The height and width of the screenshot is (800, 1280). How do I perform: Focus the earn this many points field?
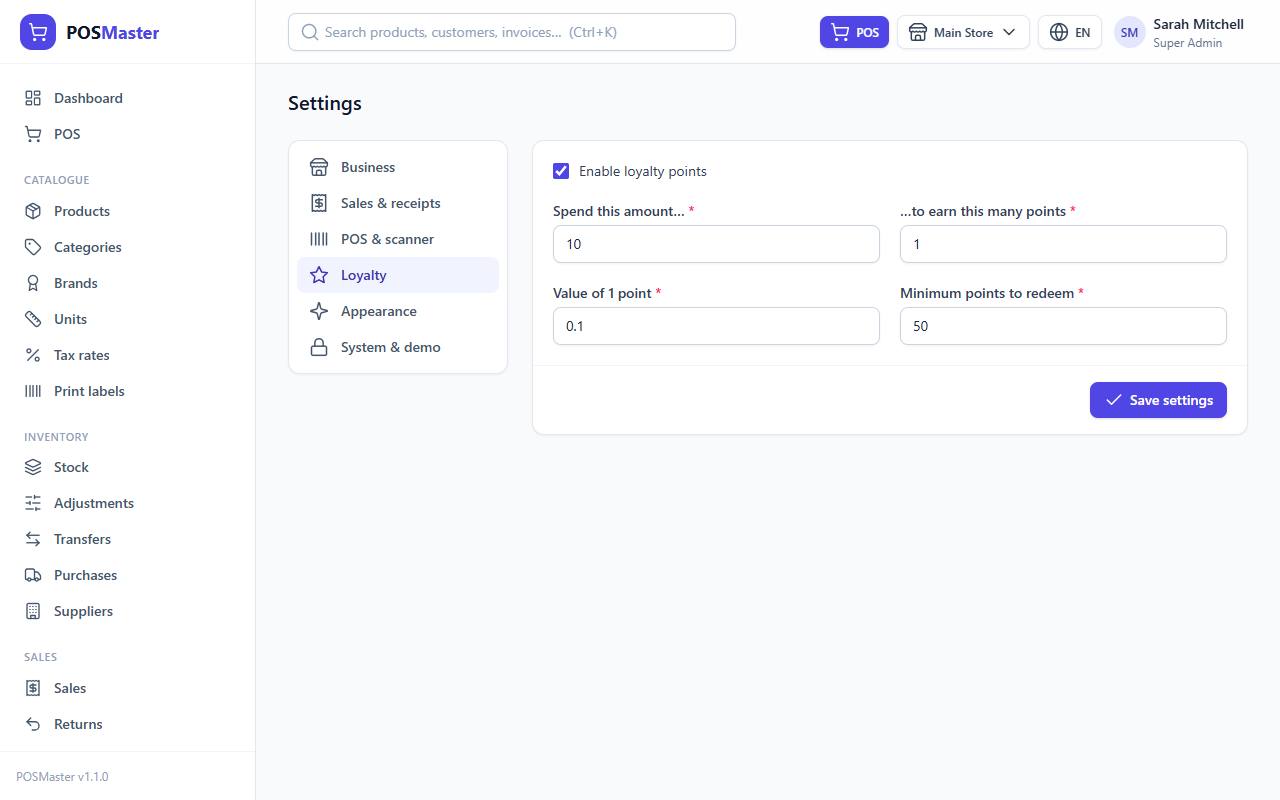pyautogui.click(x=1063, y=244)
